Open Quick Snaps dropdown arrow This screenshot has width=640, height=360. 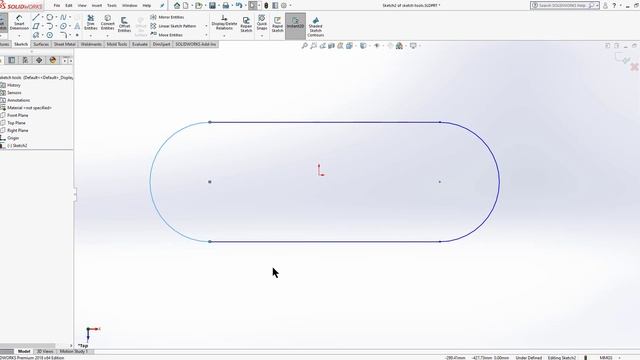(262, 36)
